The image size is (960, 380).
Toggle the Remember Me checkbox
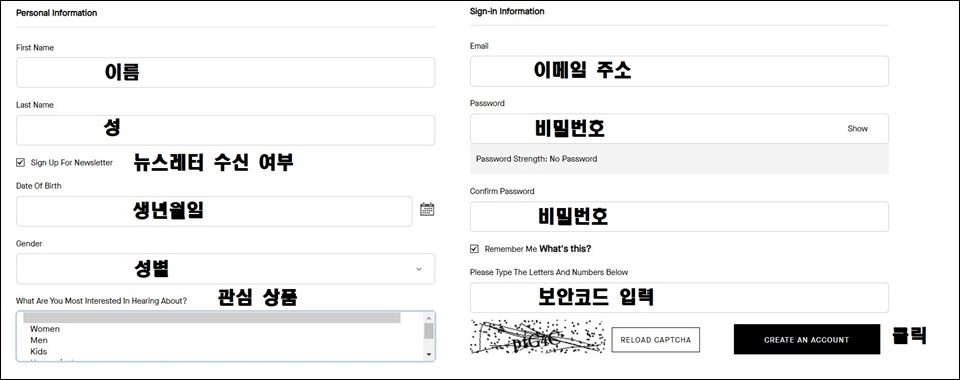[x=474, y=249]
